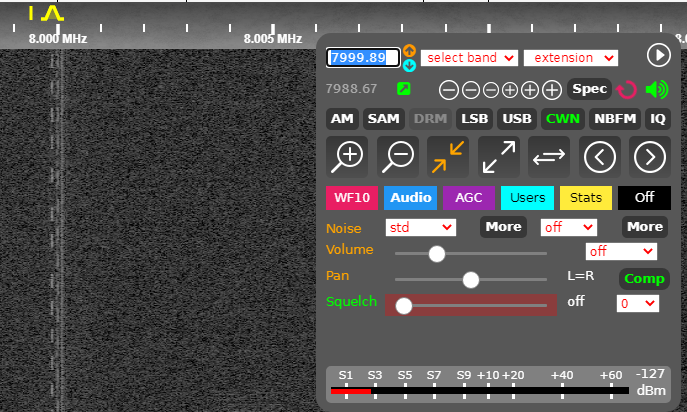Click the 7988.67 frequency readout
Image resolution: width=687 pixels, height=412 pixels.
point(351,89)
